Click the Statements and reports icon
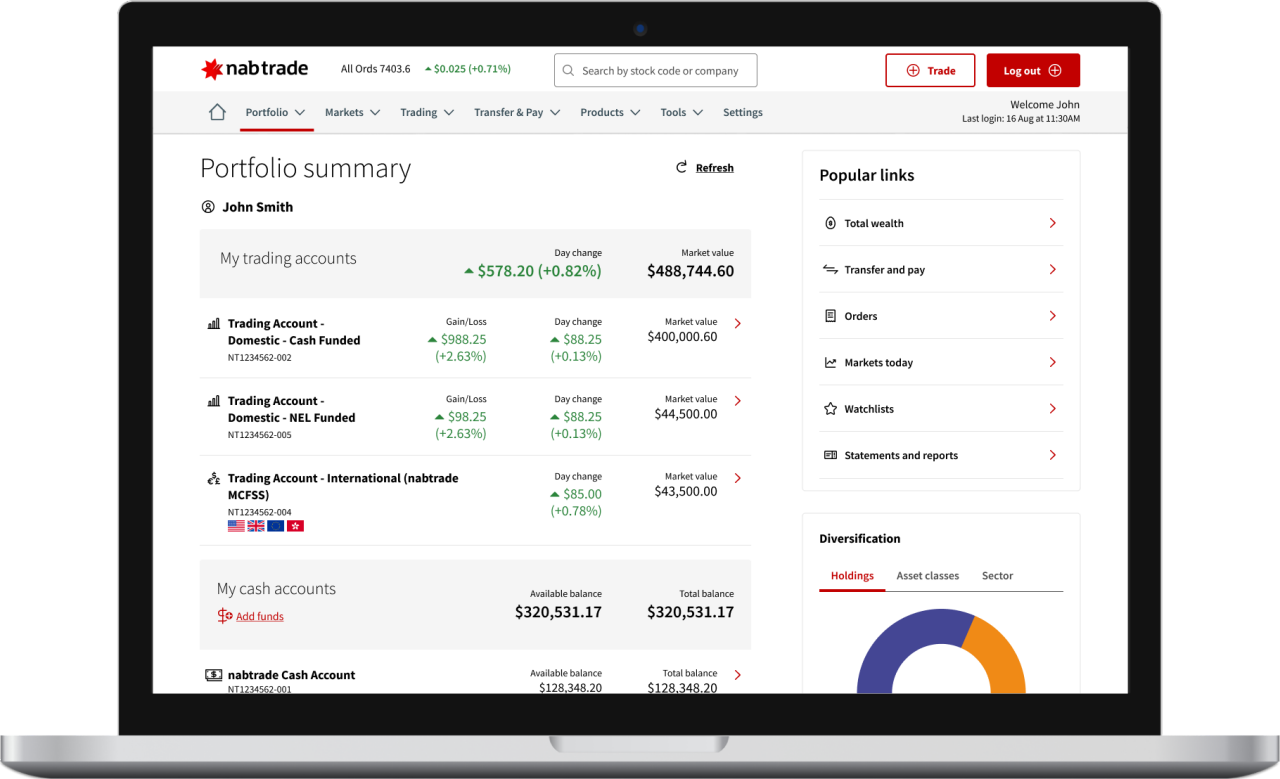This screenshot has height=779, width=1280. (830, 455)
